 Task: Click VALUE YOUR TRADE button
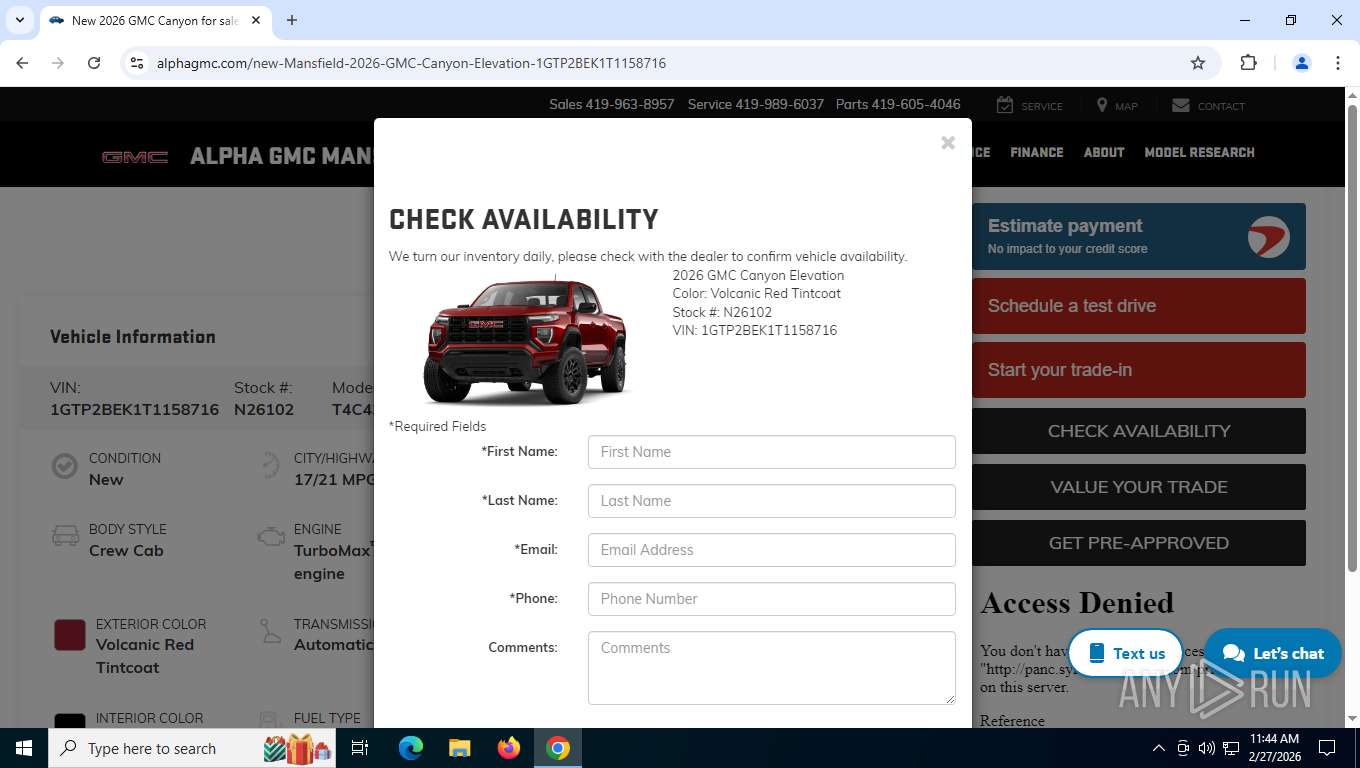1138,487
